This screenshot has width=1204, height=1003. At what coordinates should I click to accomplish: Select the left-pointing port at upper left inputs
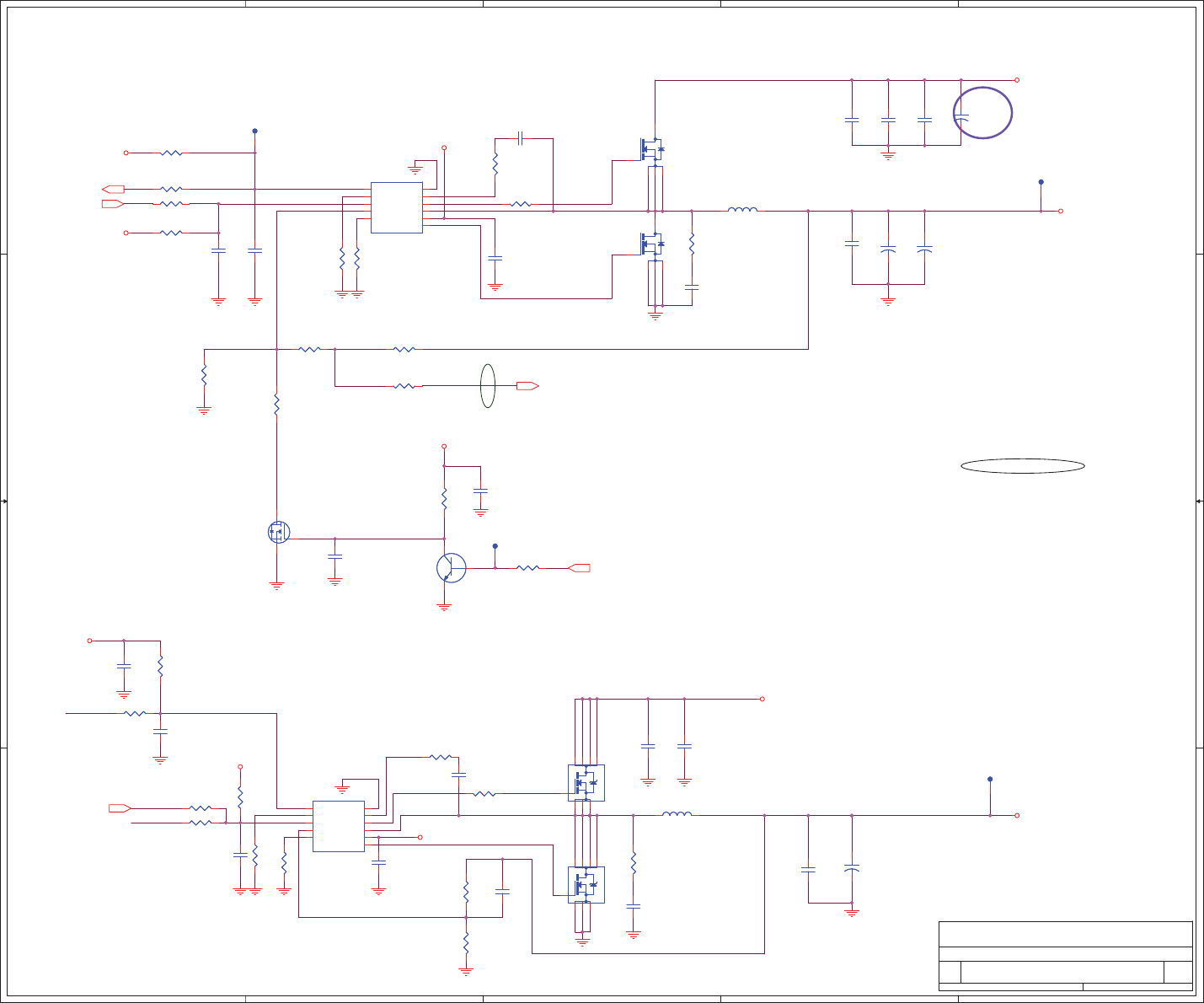point(113,189)
